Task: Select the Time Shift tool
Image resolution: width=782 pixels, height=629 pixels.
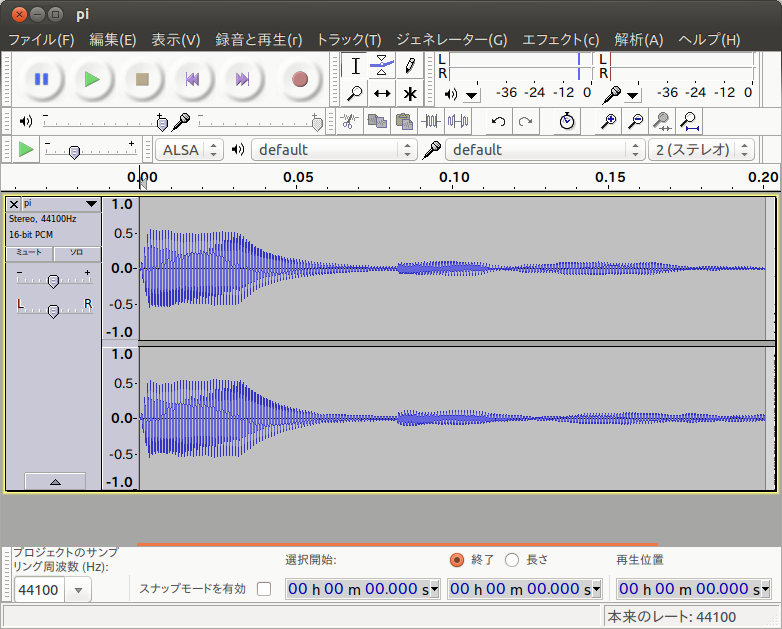Action: [382, 94]
